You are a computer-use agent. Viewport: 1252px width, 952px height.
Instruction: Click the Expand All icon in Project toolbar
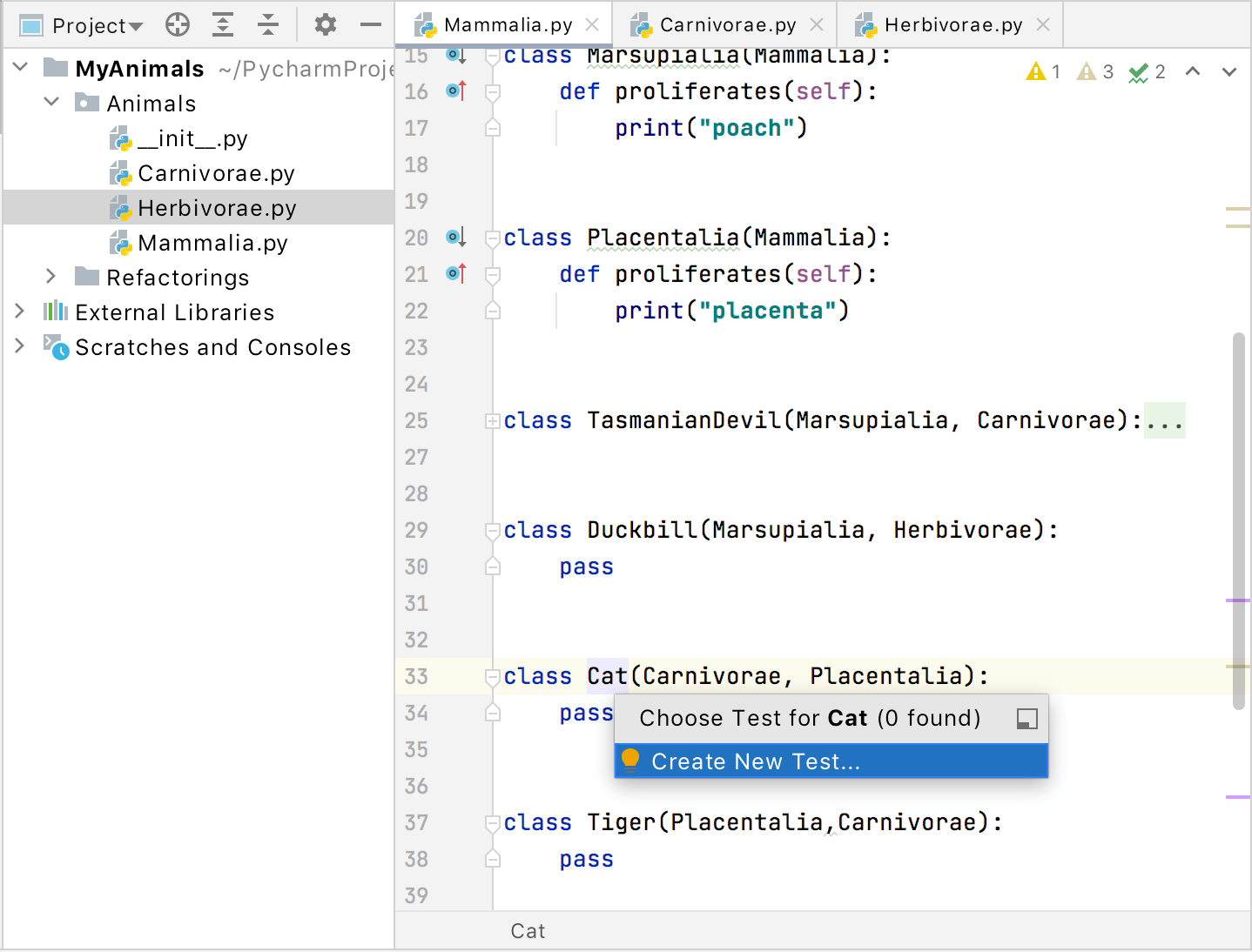(223, 25)
